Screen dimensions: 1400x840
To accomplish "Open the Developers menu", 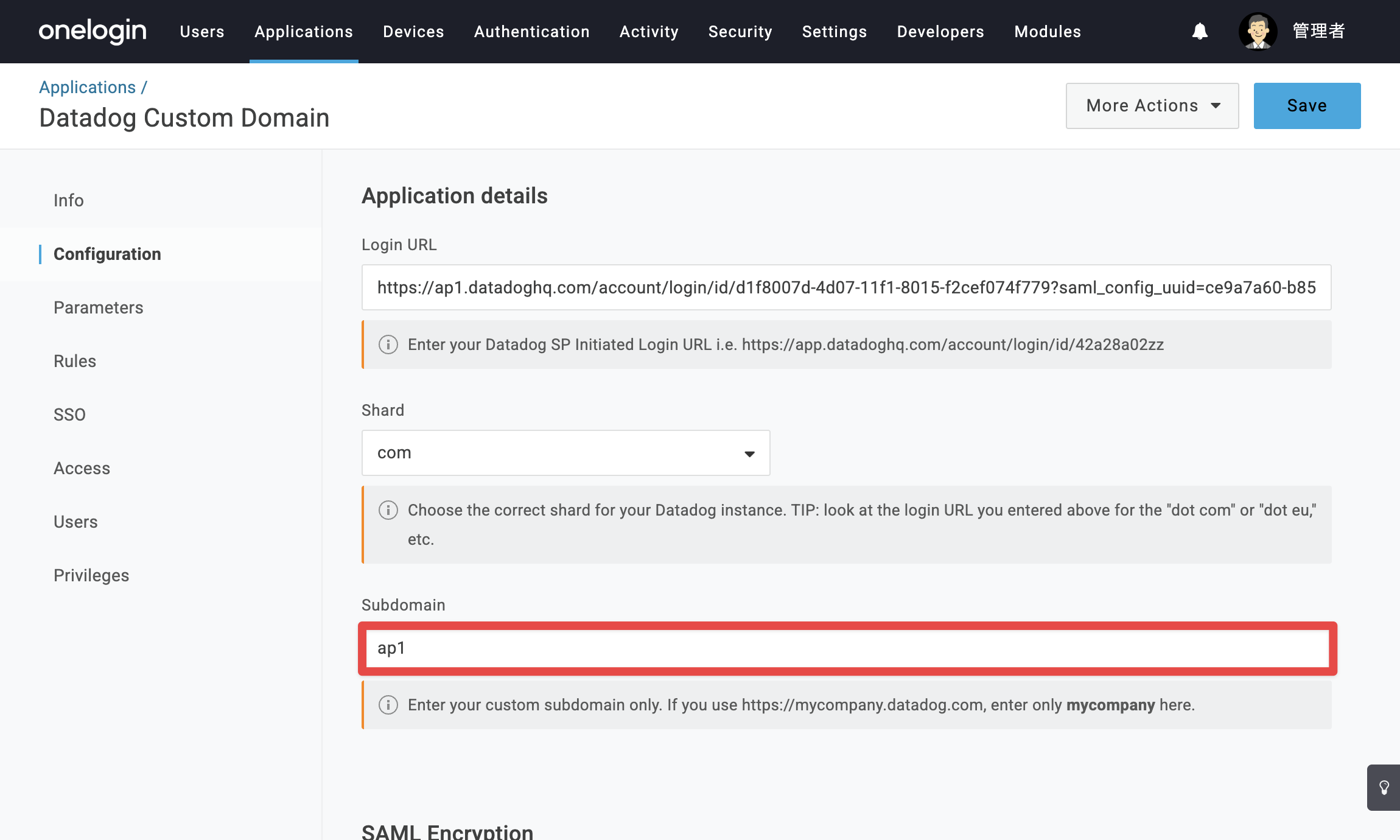I will tap(940, 32).
